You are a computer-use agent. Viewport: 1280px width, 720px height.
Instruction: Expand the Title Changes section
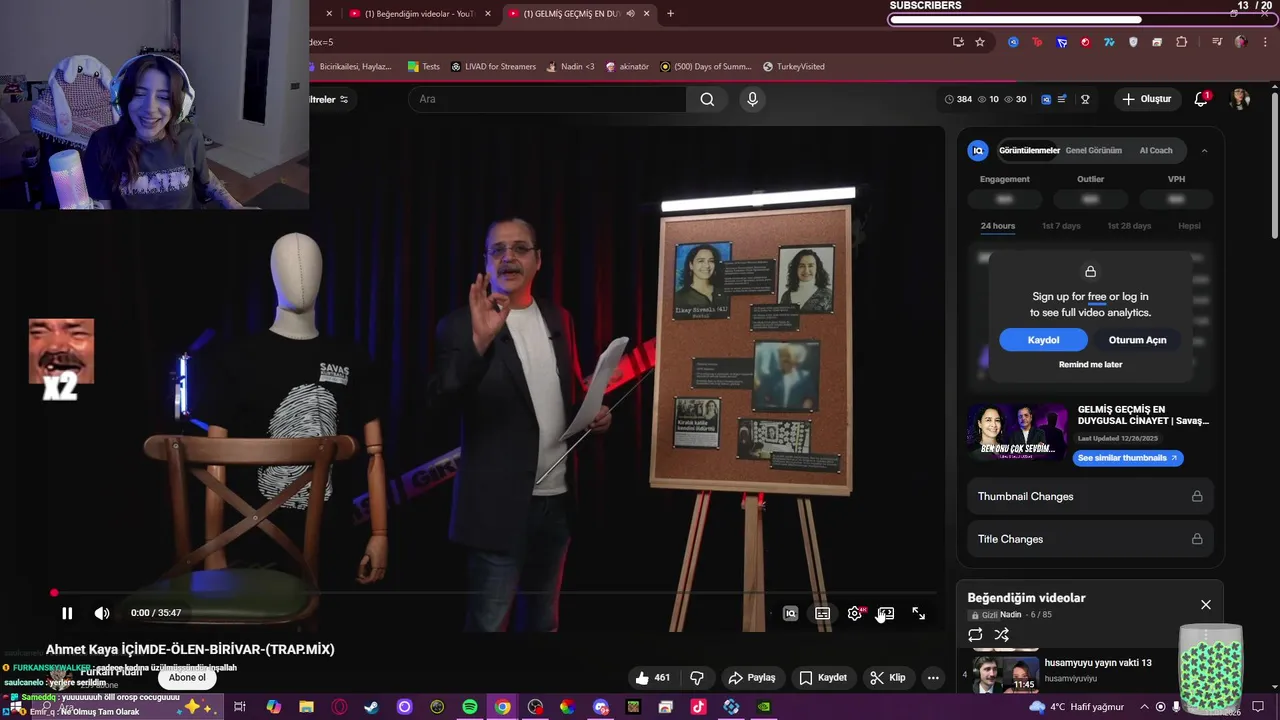(x=1090, y=539)
